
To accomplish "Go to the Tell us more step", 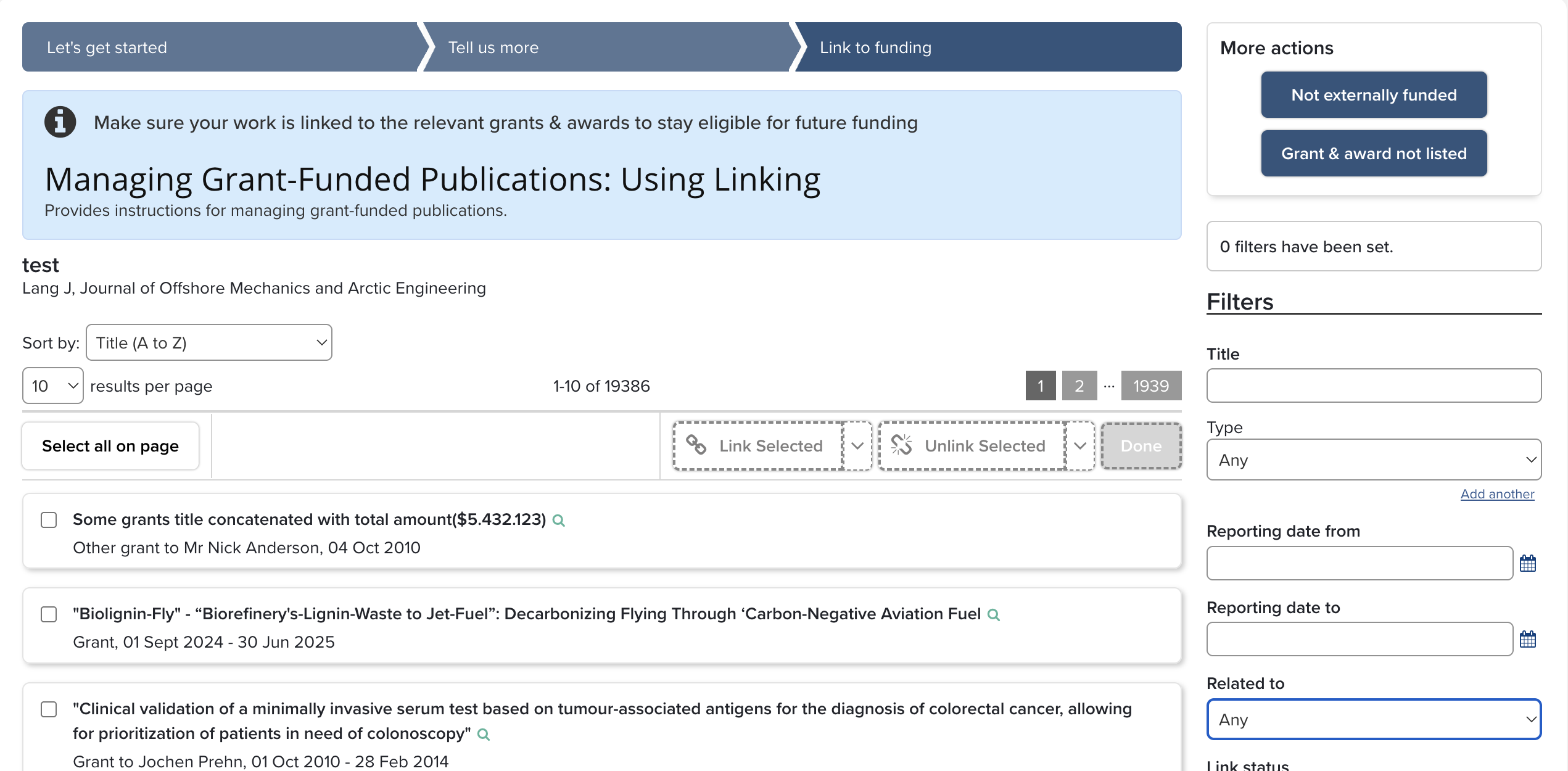I will pos(493,47).
